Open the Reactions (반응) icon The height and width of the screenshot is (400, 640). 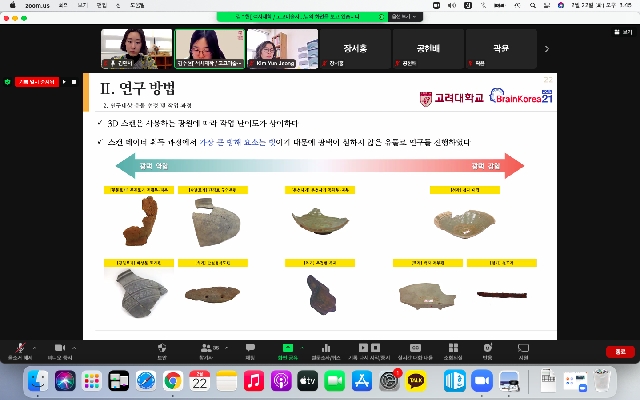click(x=487, y=348)
